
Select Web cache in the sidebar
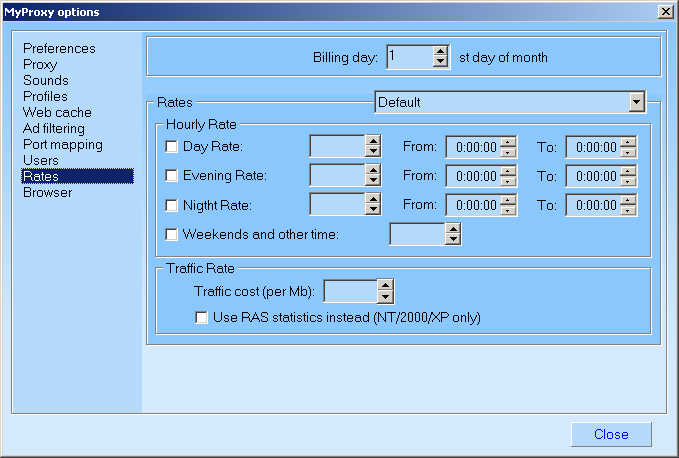click(x=57, y=113)
